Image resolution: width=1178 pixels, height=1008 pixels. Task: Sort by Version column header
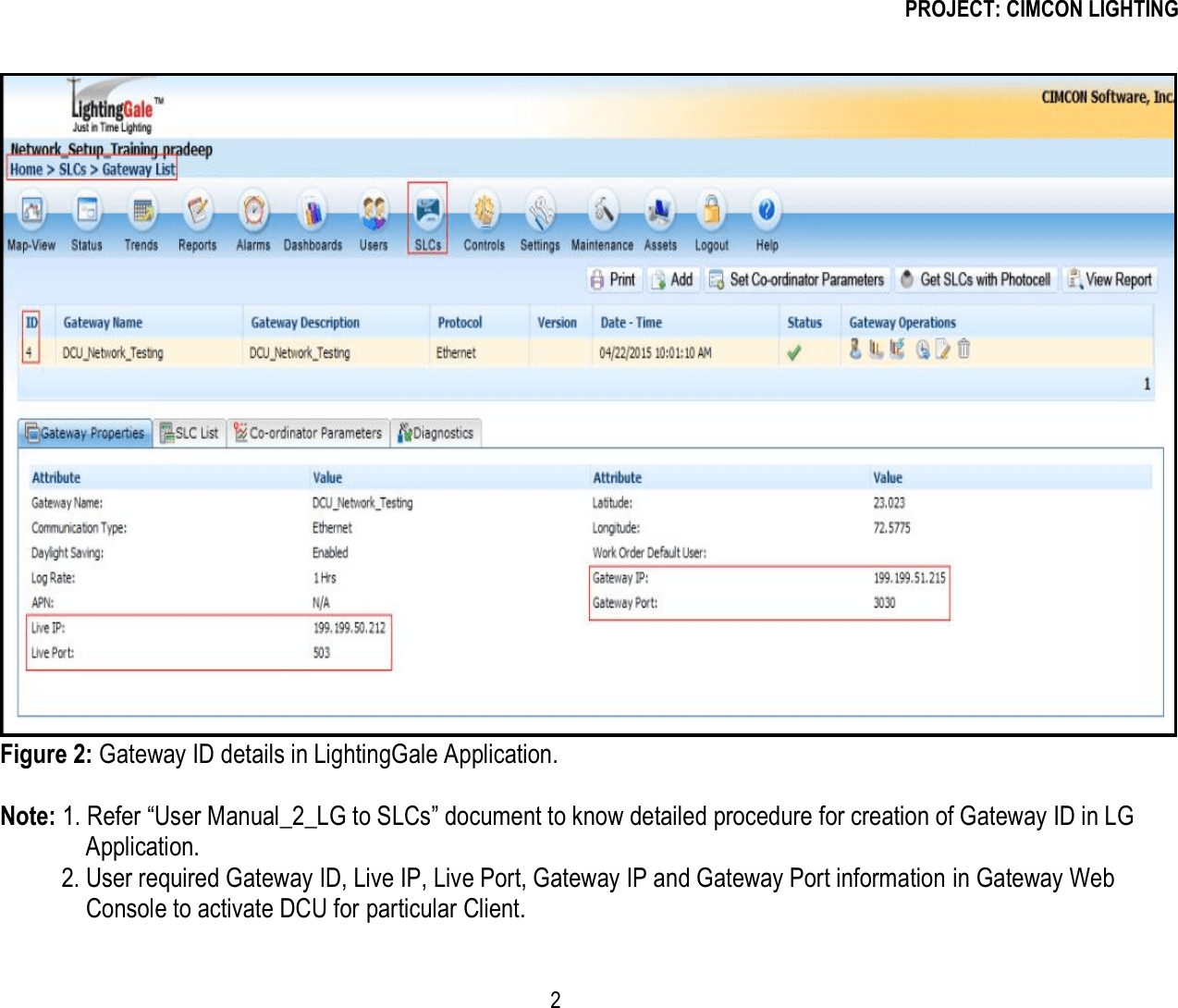coord(557,323)
